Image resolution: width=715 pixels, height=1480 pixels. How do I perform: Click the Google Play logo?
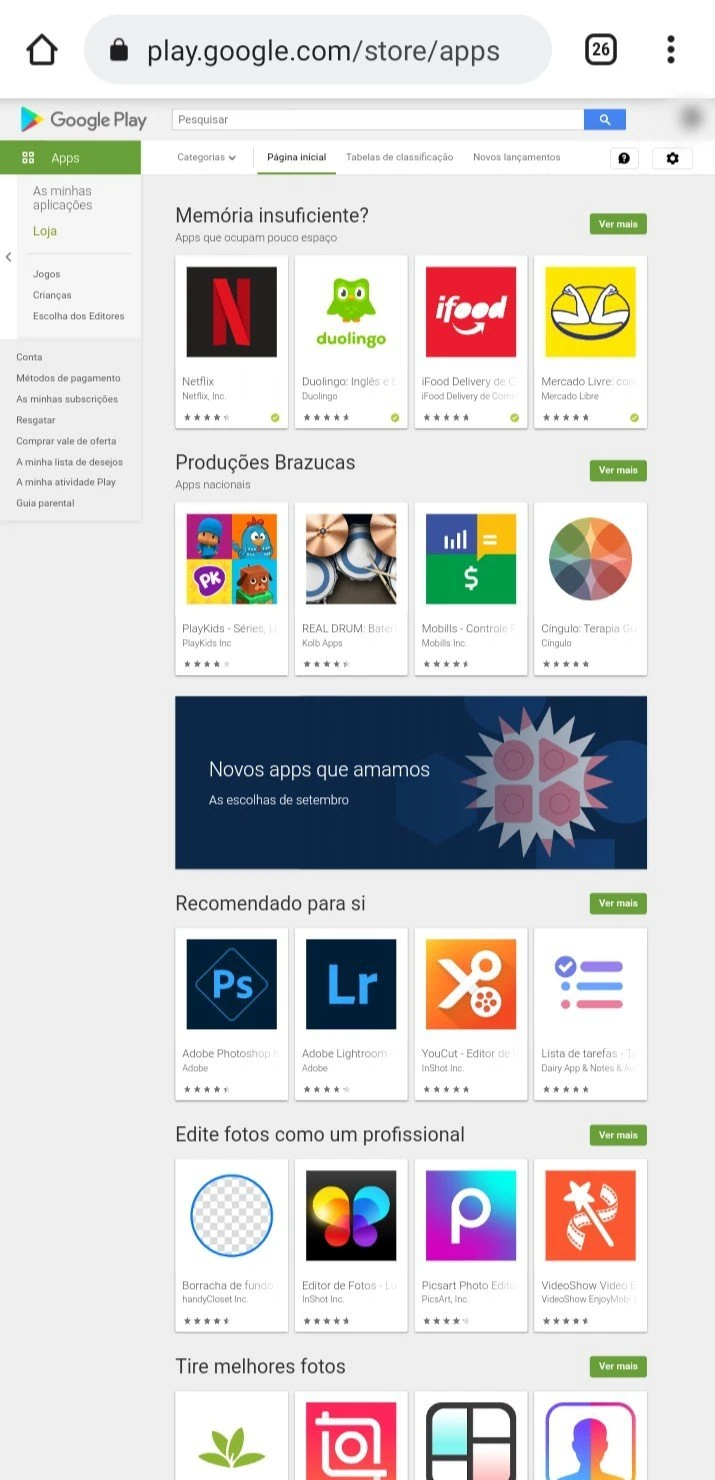coord(84,120)
